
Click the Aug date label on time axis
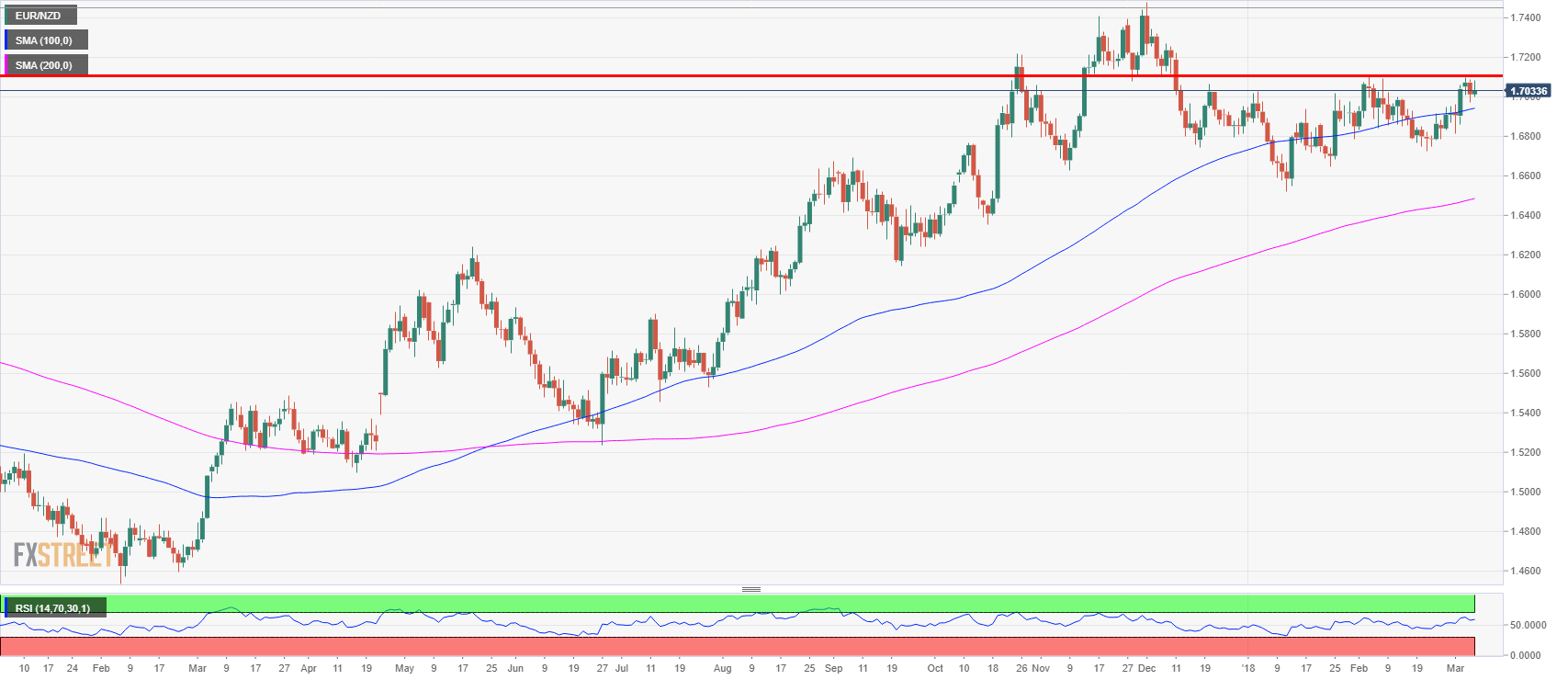(x=723, y=668)
